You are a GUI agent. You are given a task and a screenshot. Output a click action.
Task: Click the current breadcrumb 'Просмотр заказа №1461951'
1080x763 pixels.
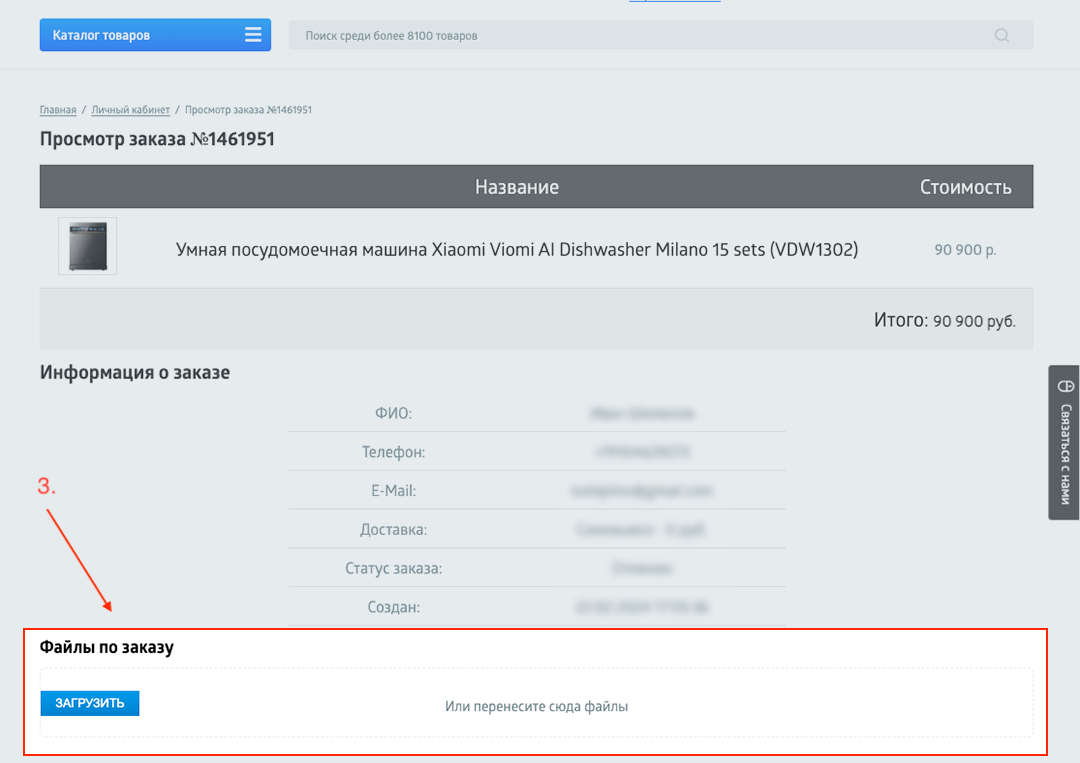(x=248, y=109)
